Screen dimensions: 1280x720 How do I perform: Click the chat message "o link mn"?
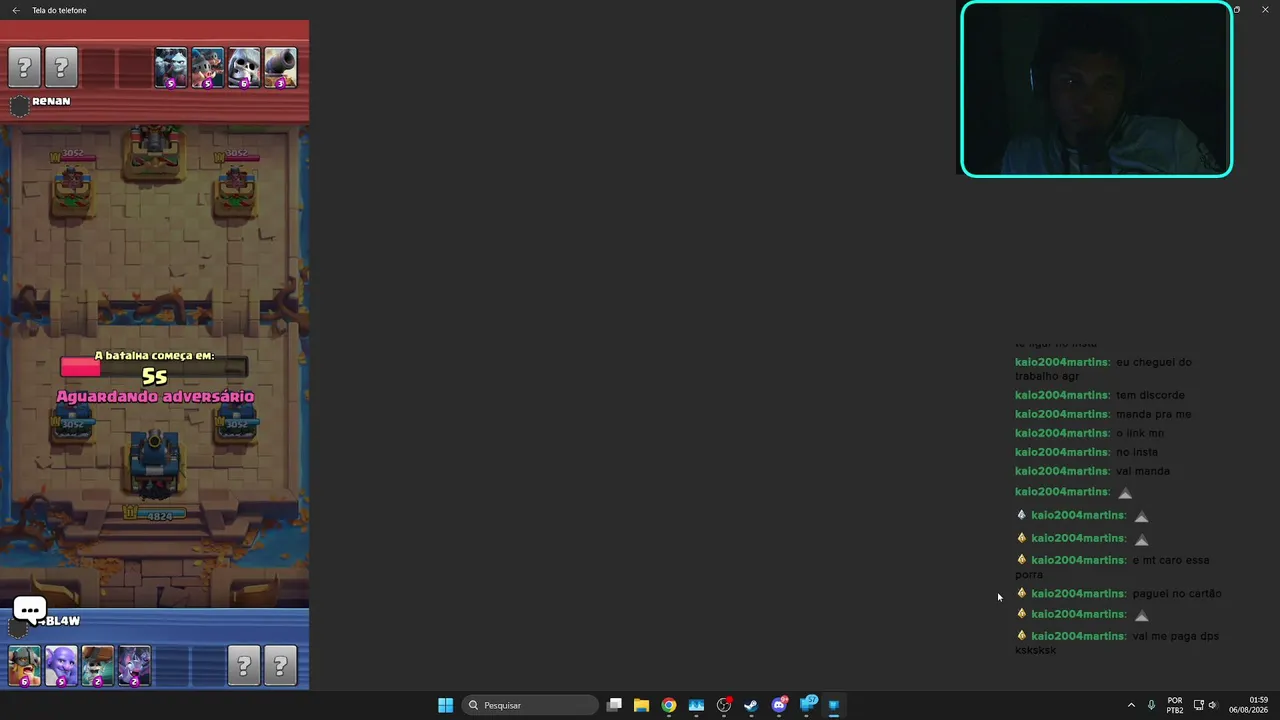[x=1140, y=433]
